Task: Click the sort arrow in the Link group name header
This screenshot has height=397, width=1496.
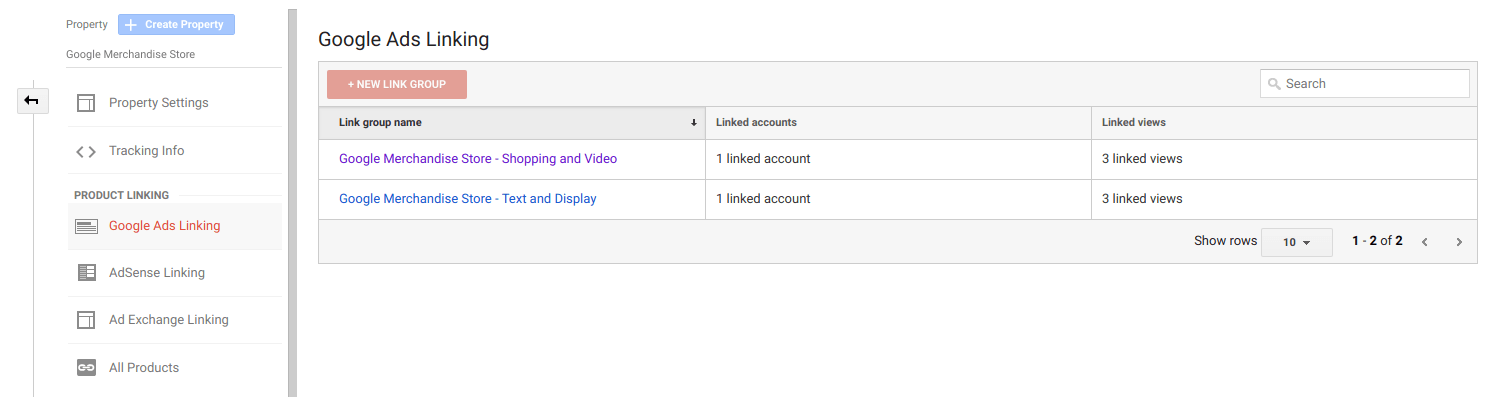Action: coord(694,123)
